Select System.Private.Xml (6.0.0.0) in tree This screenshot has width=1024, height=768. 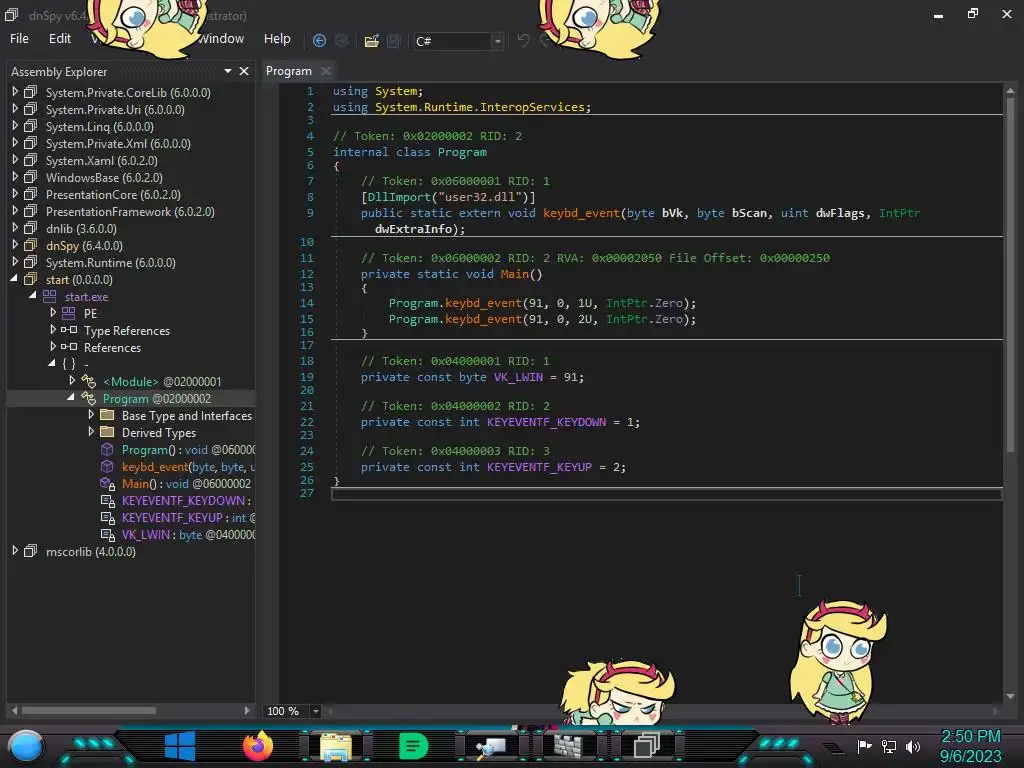118,143
